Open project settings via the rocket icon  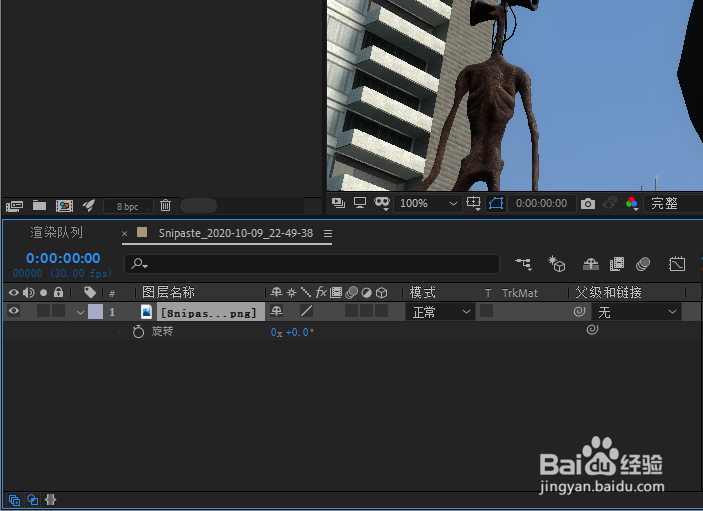[x=89, y=206]
